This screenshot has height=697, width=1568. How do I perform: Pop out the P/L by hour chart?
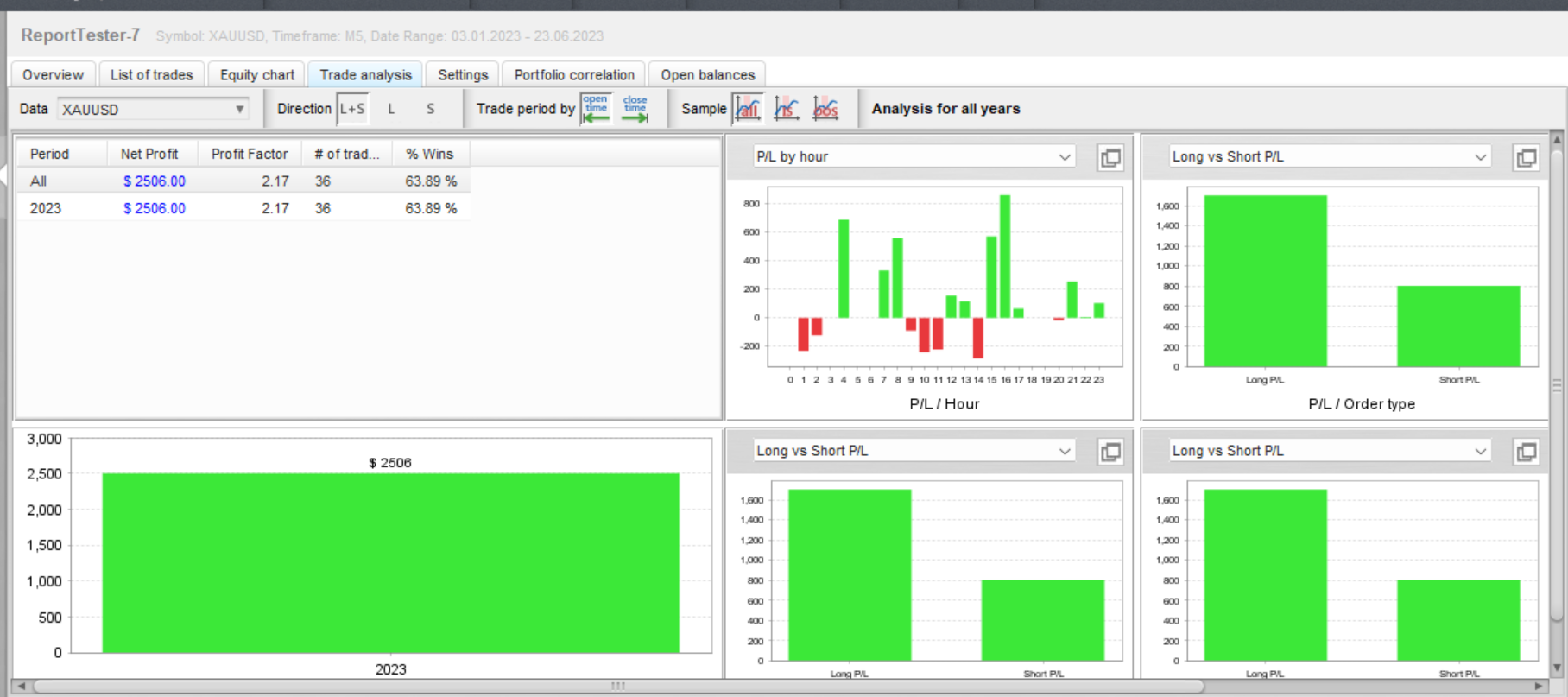[1110, 157]
